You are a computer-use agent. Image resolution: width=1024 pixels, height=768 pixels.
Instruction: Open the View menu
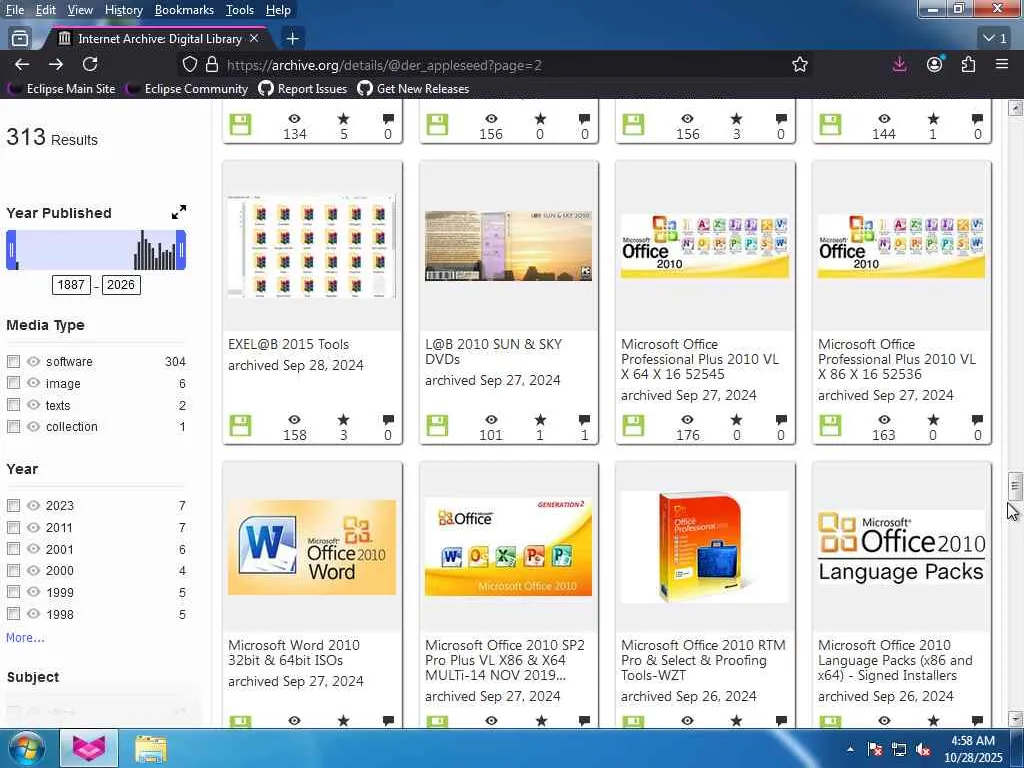pos(80,10)
